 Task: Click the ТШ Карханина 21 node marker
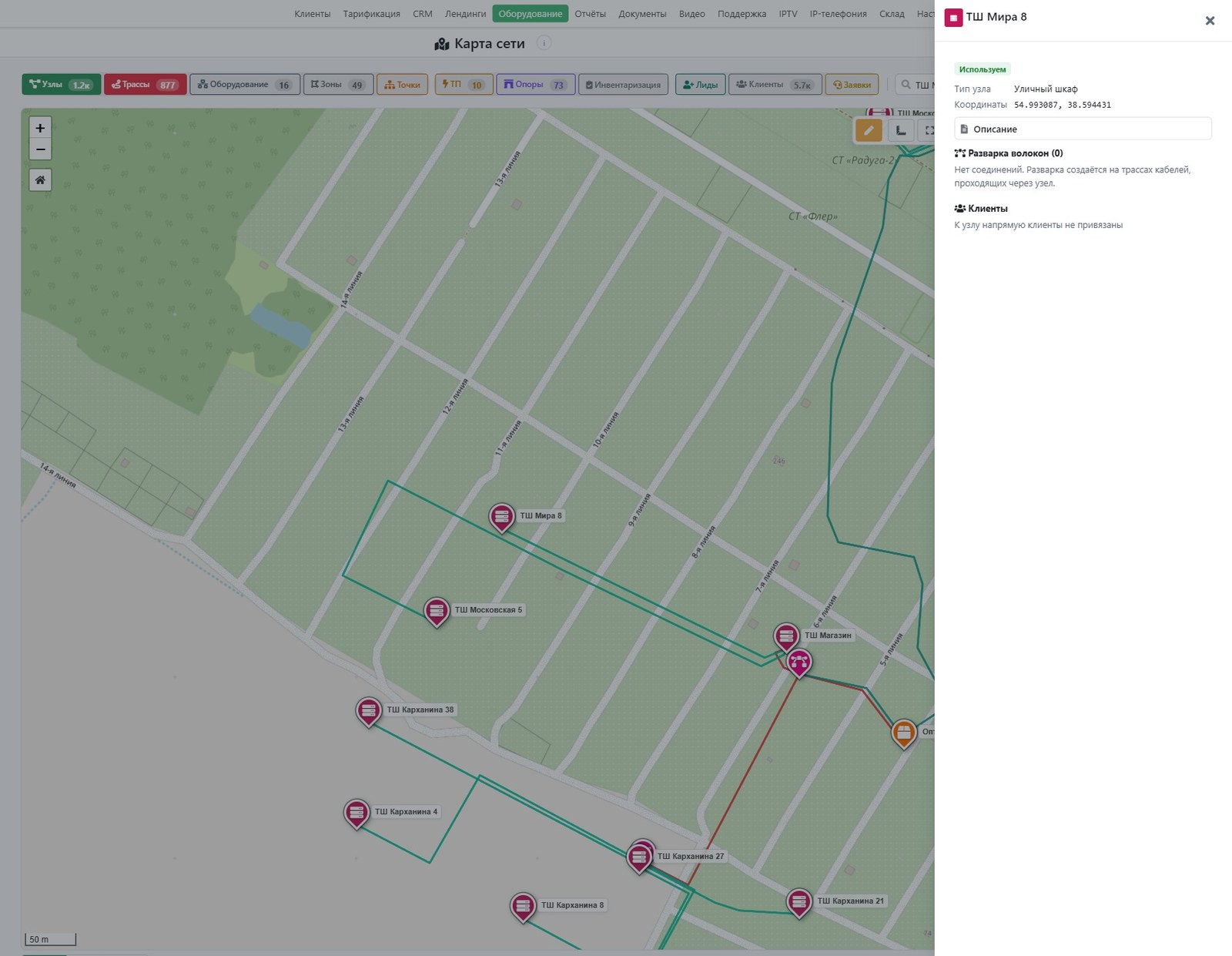pos(798,902)
